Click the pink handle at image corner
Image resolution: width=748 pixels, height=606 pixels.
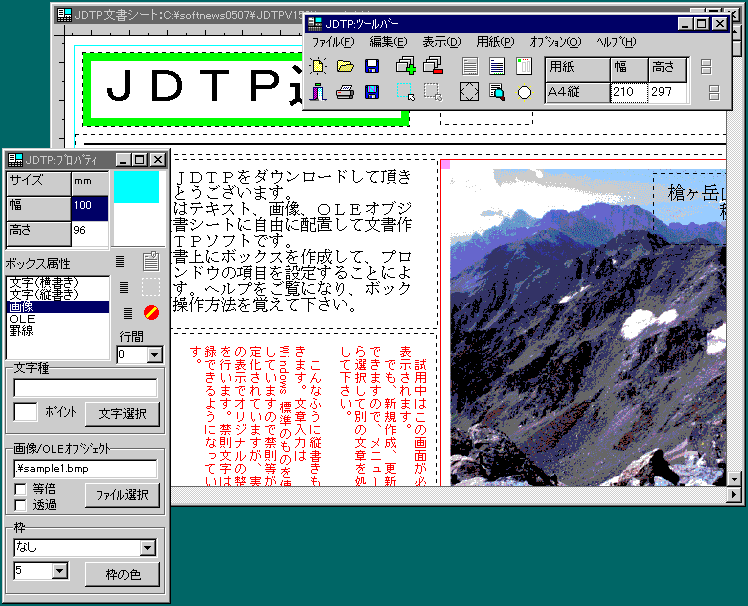coord(446,165)
